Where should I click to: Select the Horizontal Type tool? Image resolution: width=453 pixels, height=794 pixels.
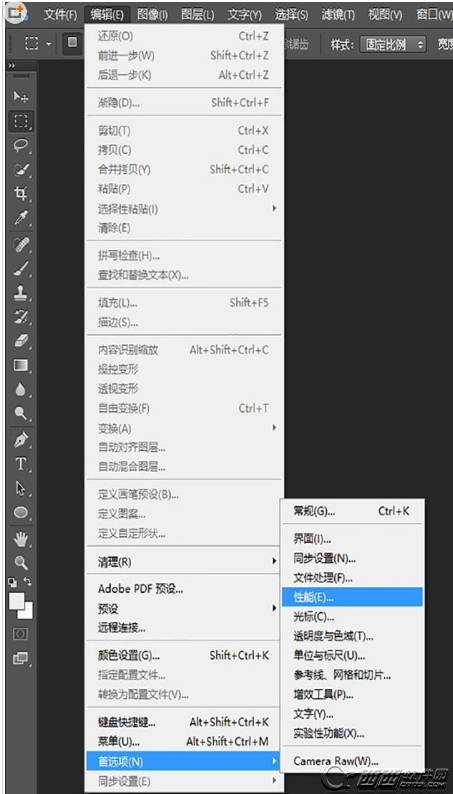[21, 463]
